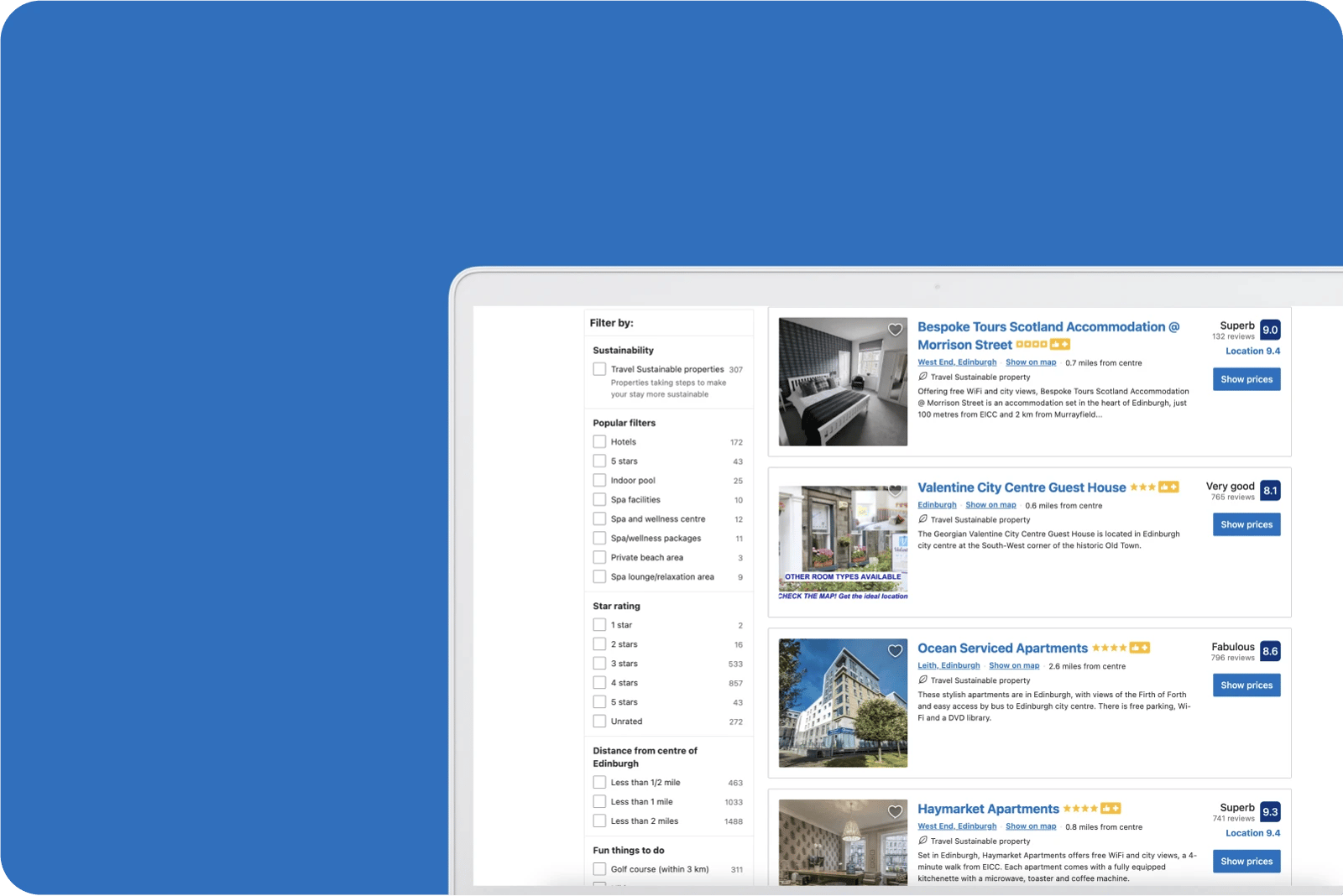Show Ocean Serviced Apartments on map

(1014, 666)
